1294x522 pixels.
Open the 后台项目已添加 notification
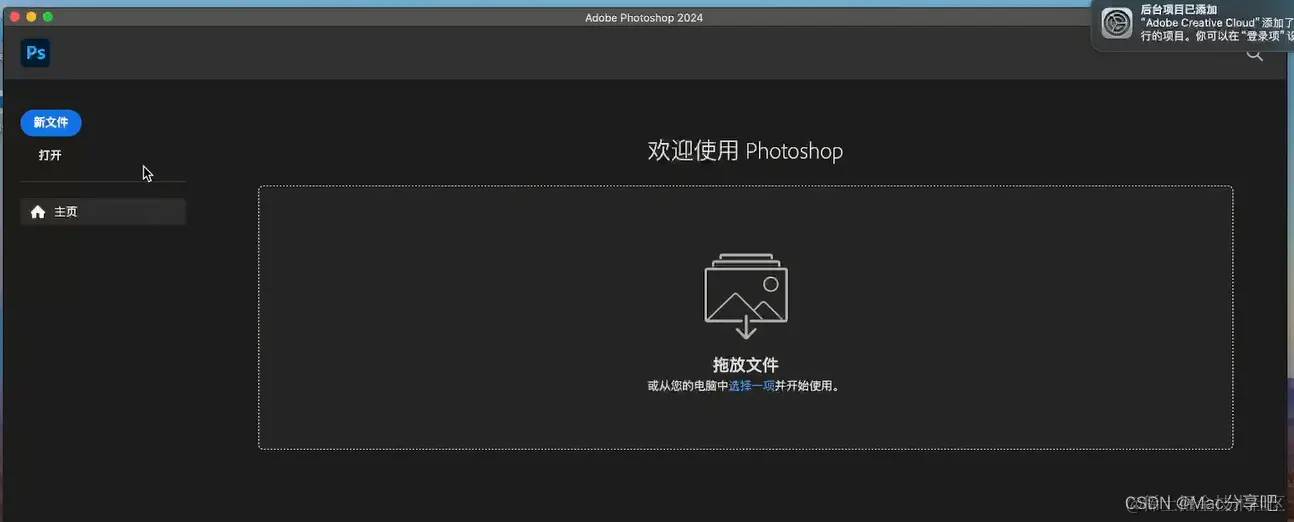pos(1193,24)
